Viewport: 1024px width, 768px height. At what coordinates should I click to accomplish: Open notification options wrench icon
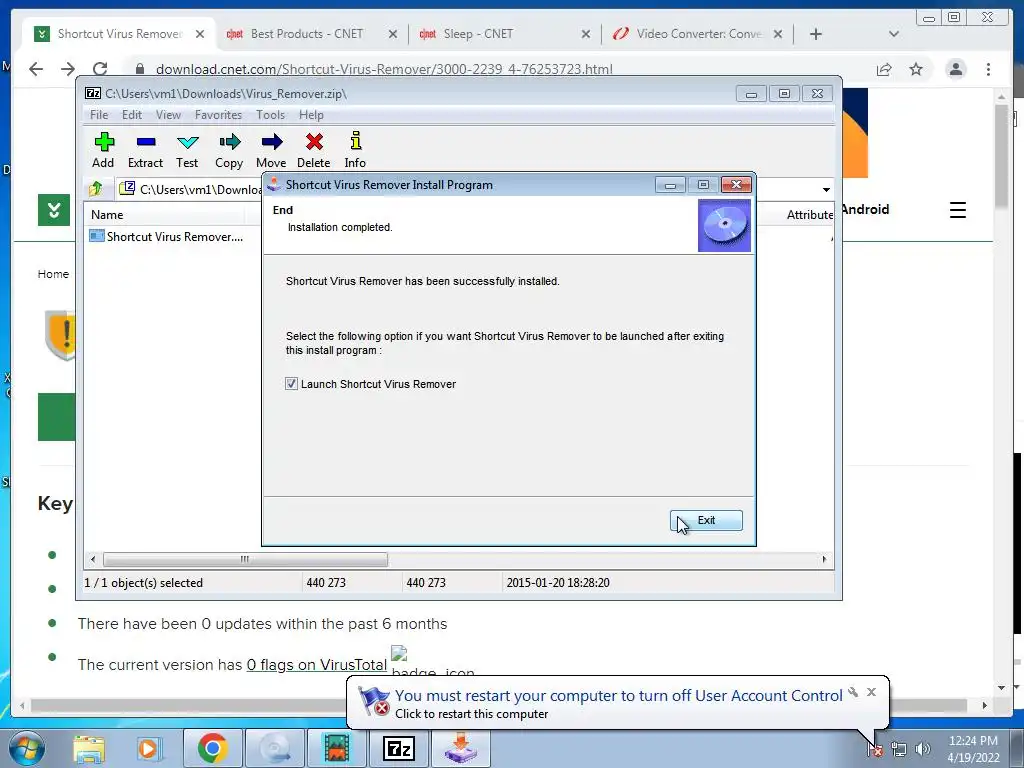(x=853, y=692)
